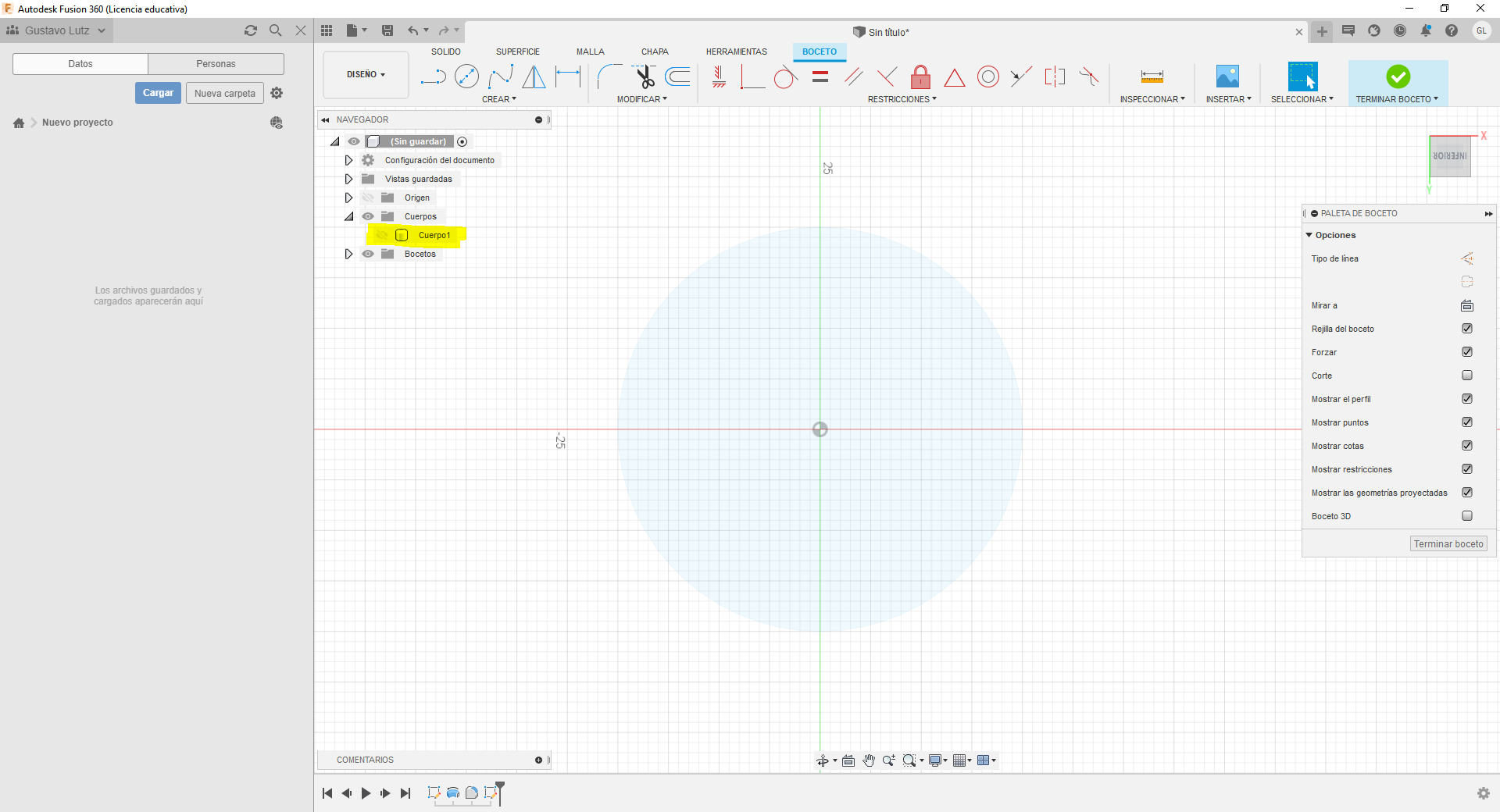Open the Personas tab
This screenshot has width=1500, height=812.
216,64
